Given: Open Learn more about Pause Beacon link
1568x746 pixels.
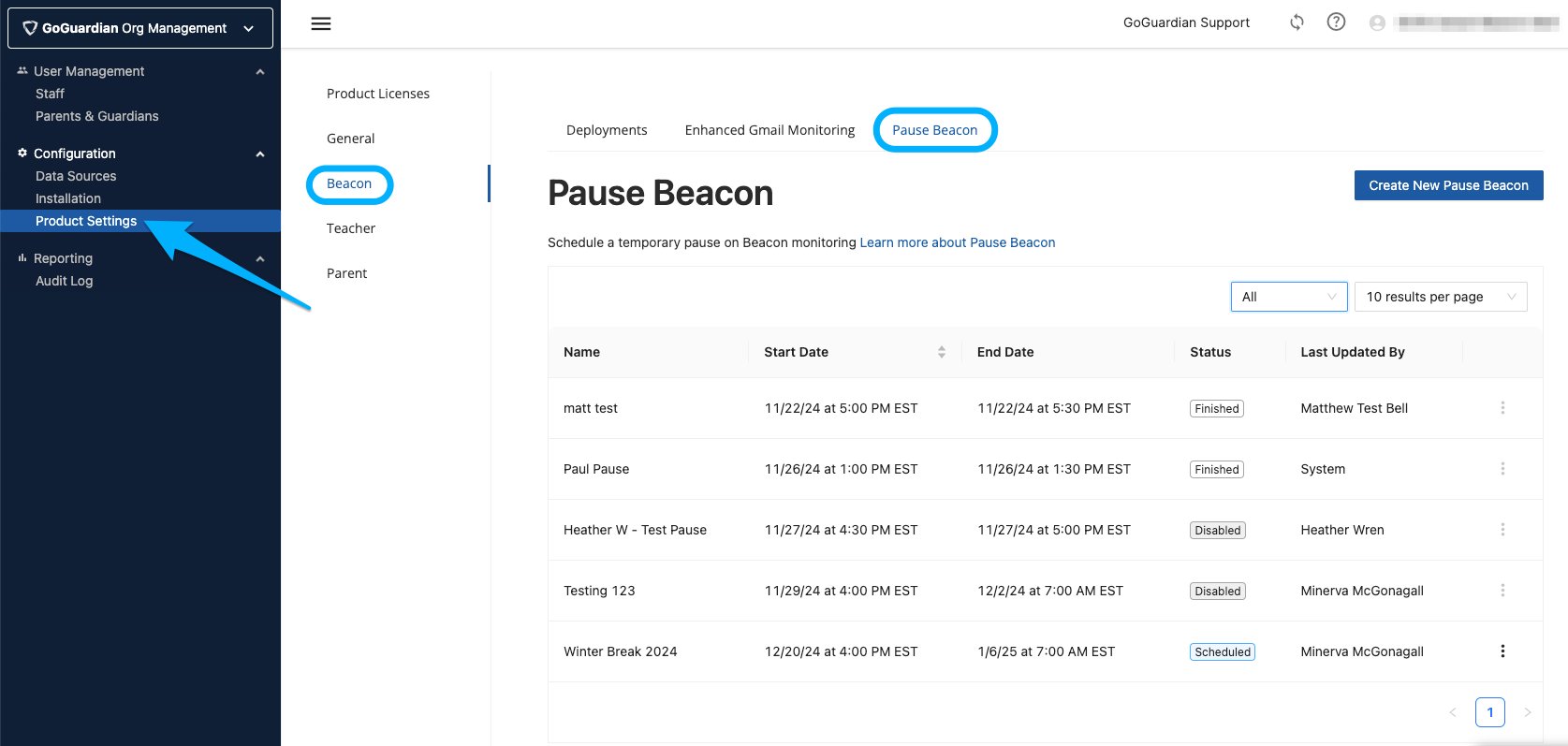Looking at the screenshot, I should (958, 242).
